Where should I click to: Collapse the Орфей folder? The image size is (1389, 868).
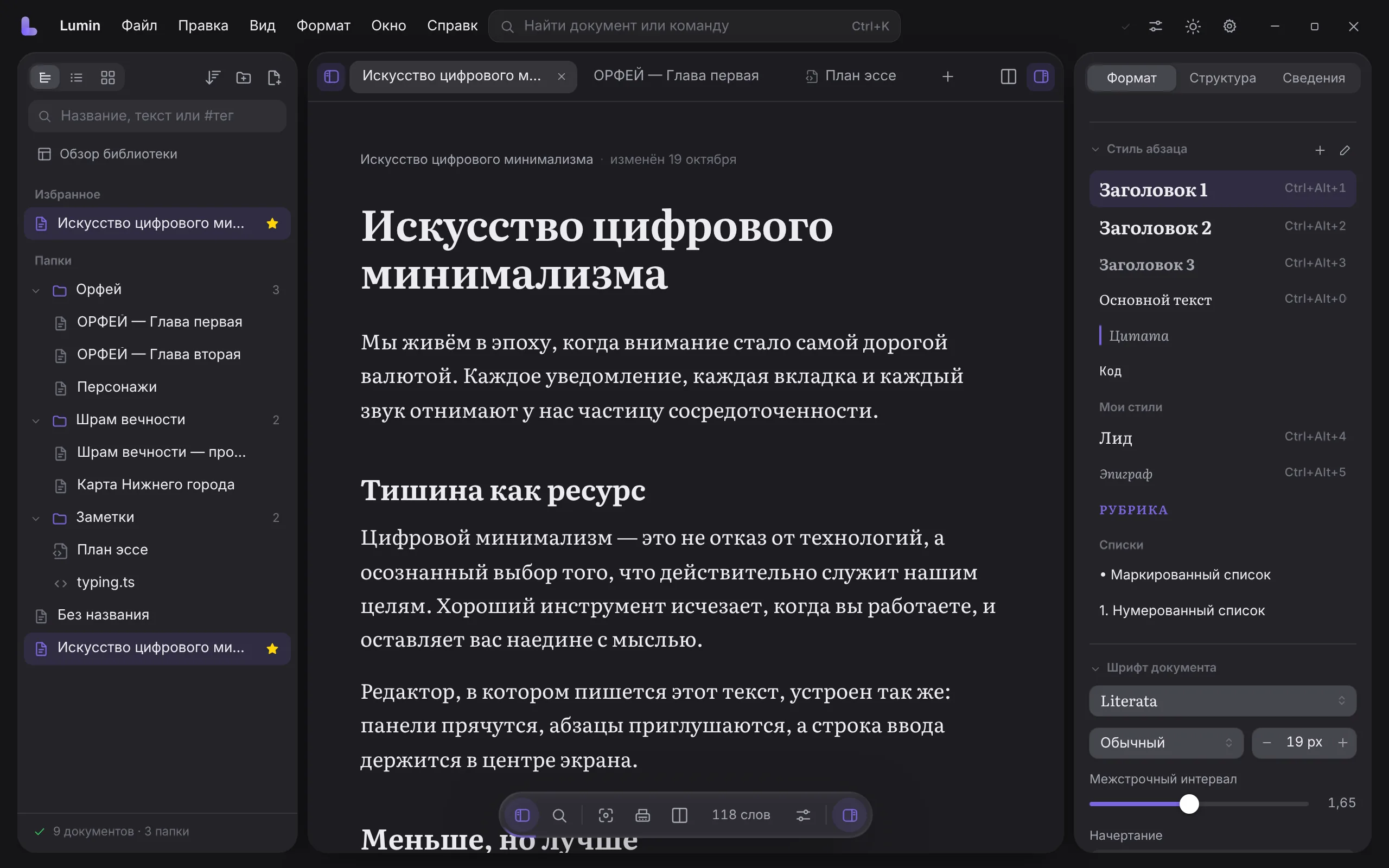(x=36, y=290)
